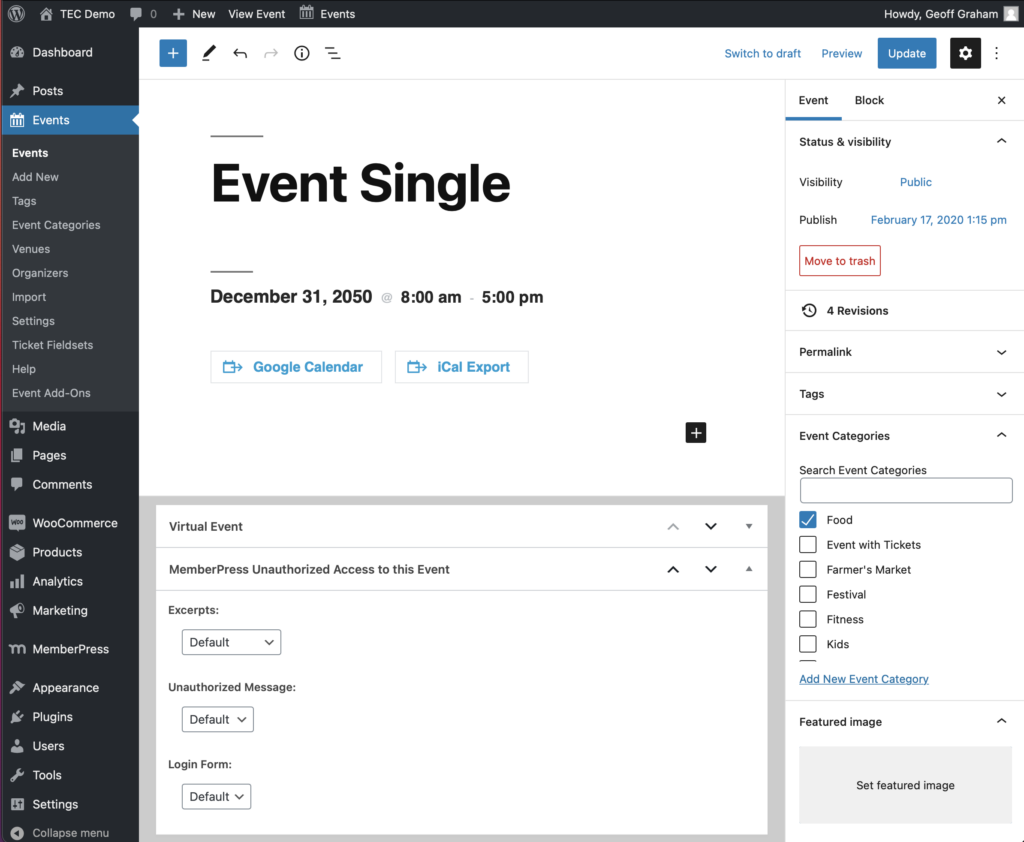Move MemberPress meta box up
The width and height of the screenshot is (1024, 842).
[x=673, y=570]
